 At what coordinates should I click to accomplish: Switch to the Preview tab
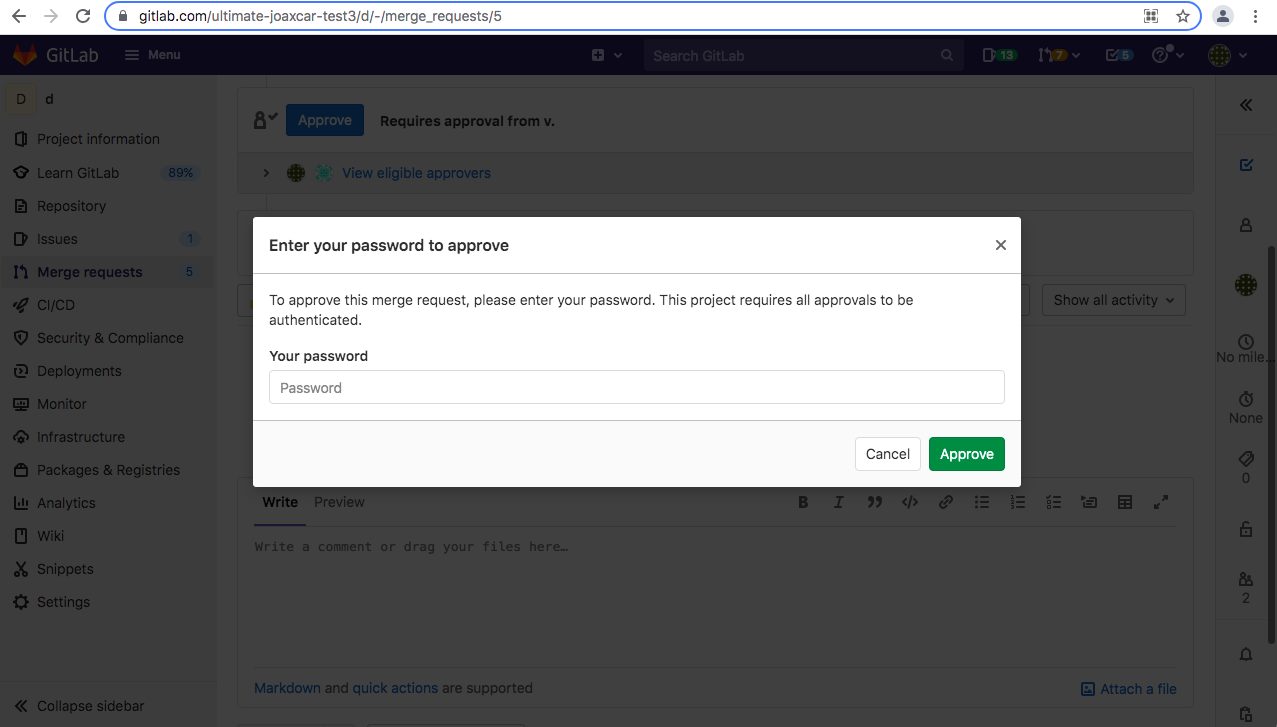[x=339, y=502]
